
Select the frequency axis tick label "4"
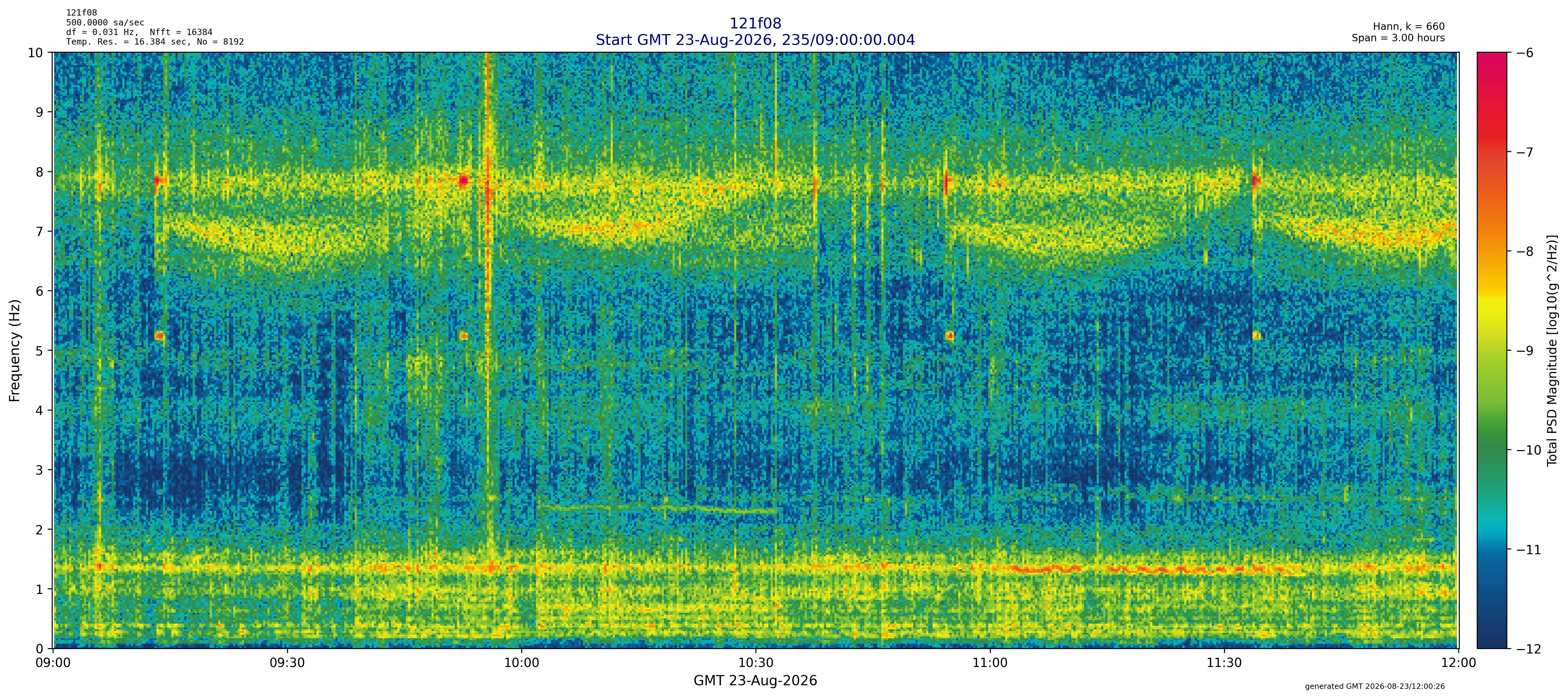(x=39, y=410)
